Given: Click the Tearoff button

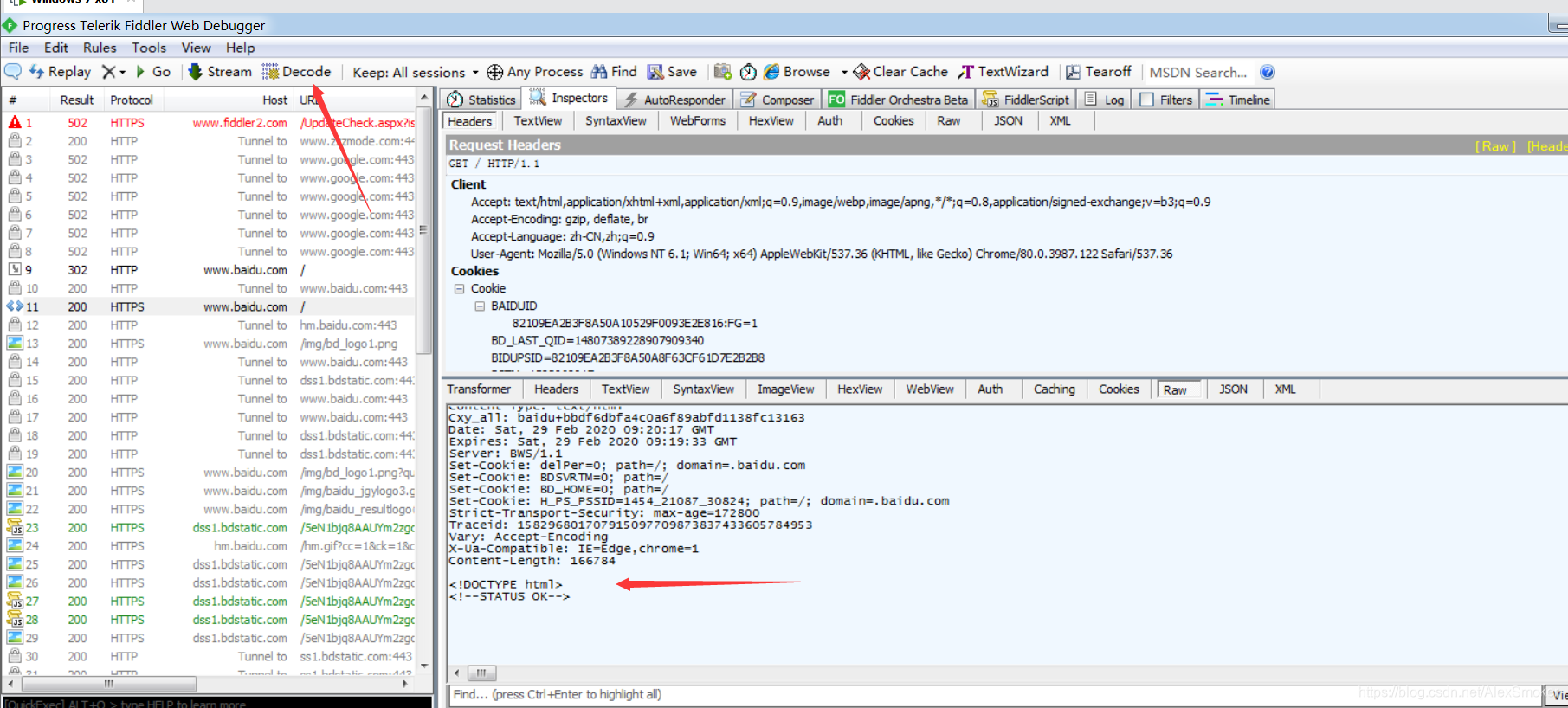Looking at the screenshot, I should (x=1098, y=72).
